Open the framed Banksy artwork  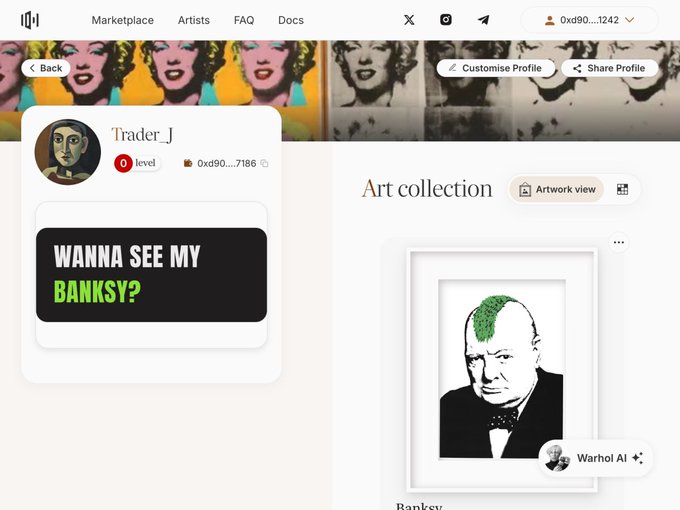click(x=501, y=370)
